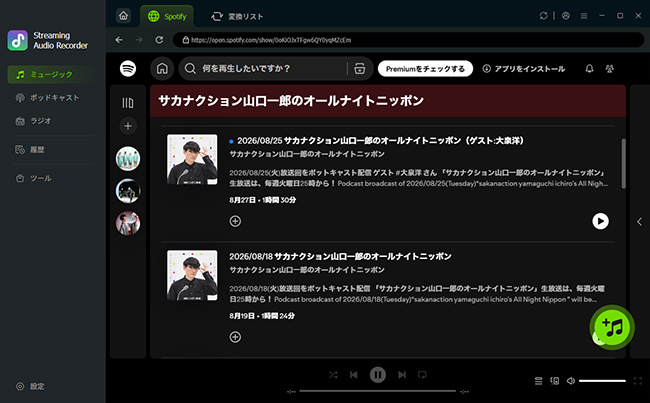Open the queue icon
Screen dimensions: 650x403
(x=538, y=381)
